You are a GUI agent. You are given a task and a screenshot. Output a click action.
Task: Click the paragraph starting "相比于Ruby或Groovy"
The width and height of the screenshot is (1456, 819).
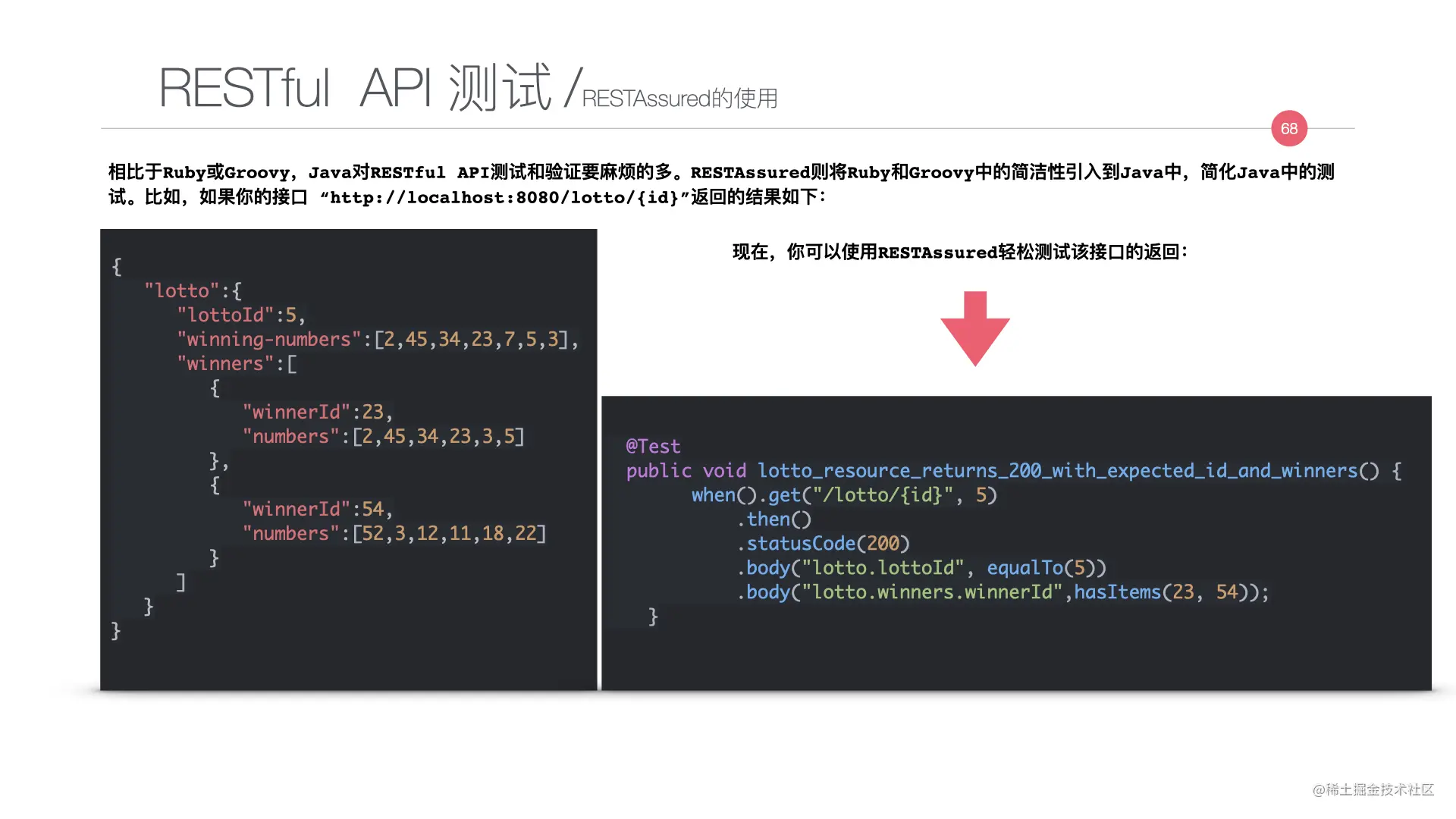pos(721,184)
